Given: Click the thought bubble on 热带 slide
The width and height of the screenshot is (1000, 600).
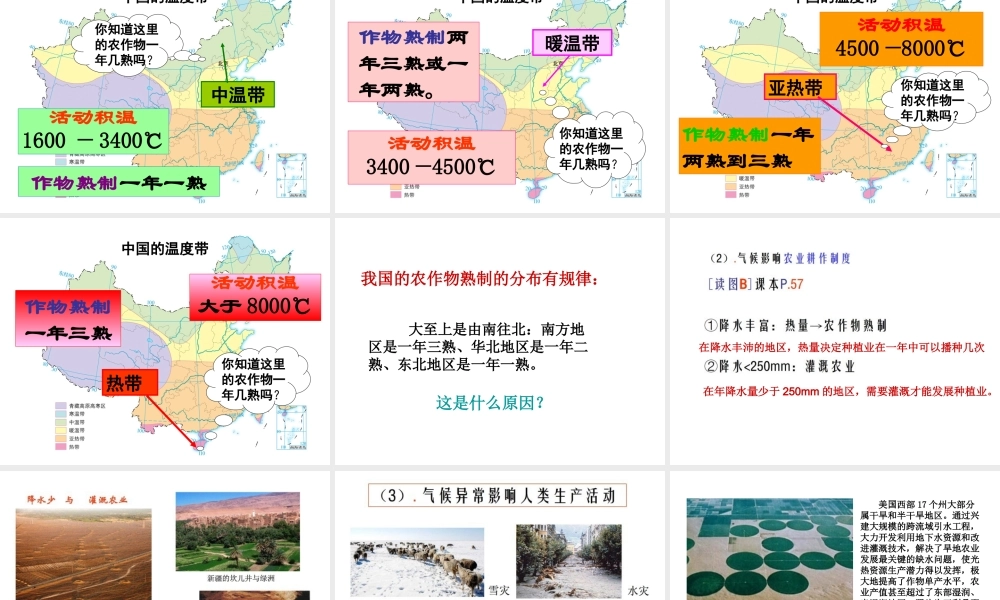Looking at the screenshot, I should click(x=256, y=379).
